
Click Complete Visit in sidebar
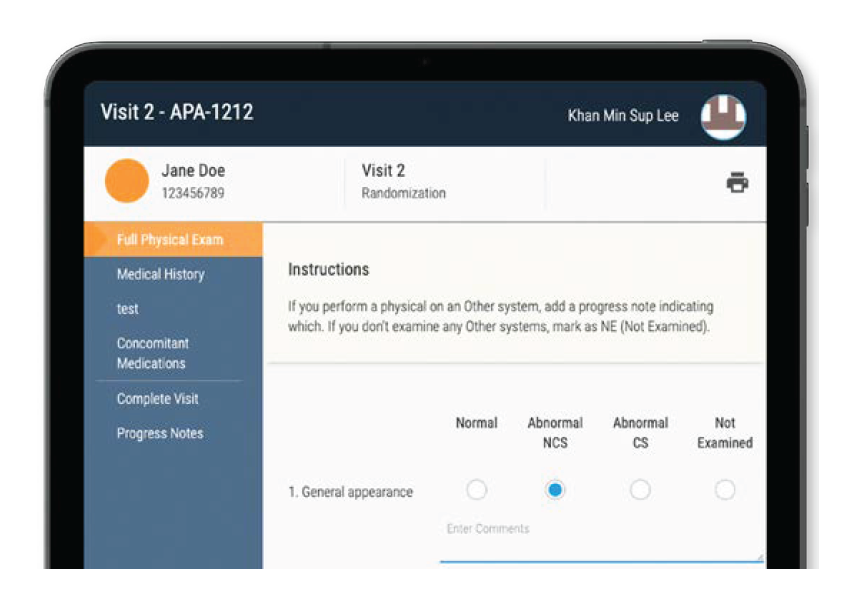coord(157,398)
